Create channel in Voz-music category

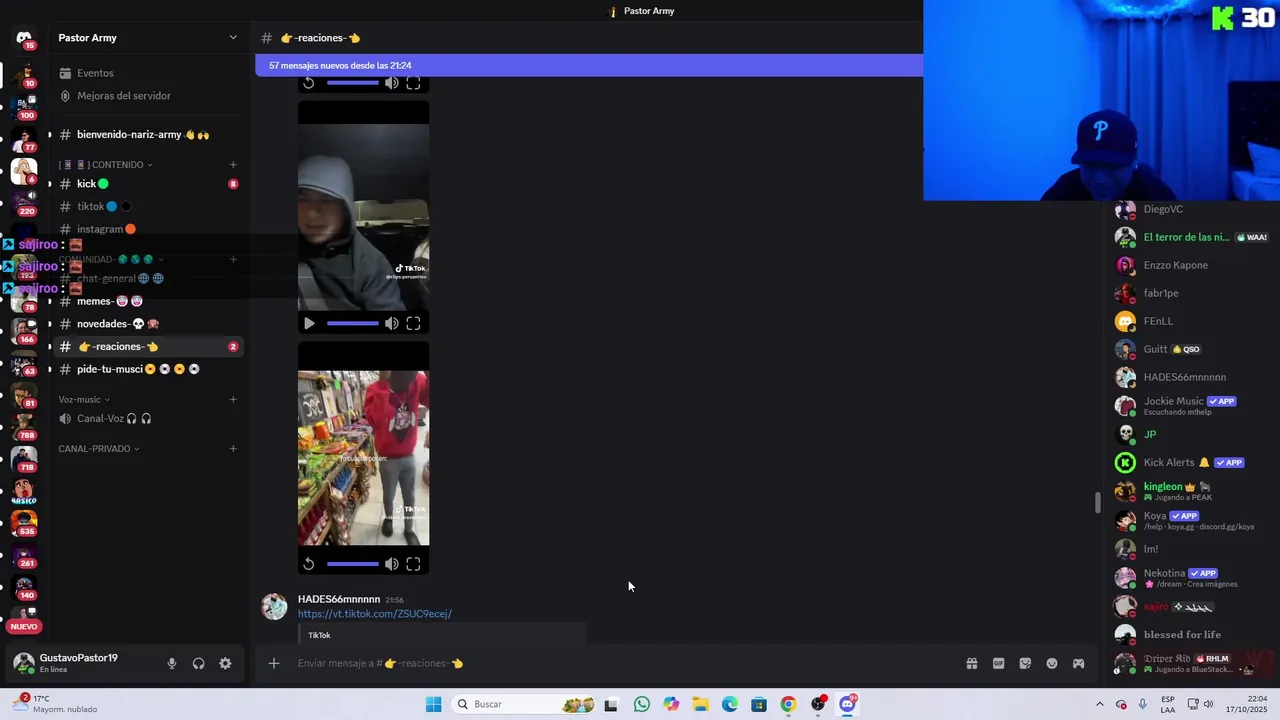[x=233, y=399]
